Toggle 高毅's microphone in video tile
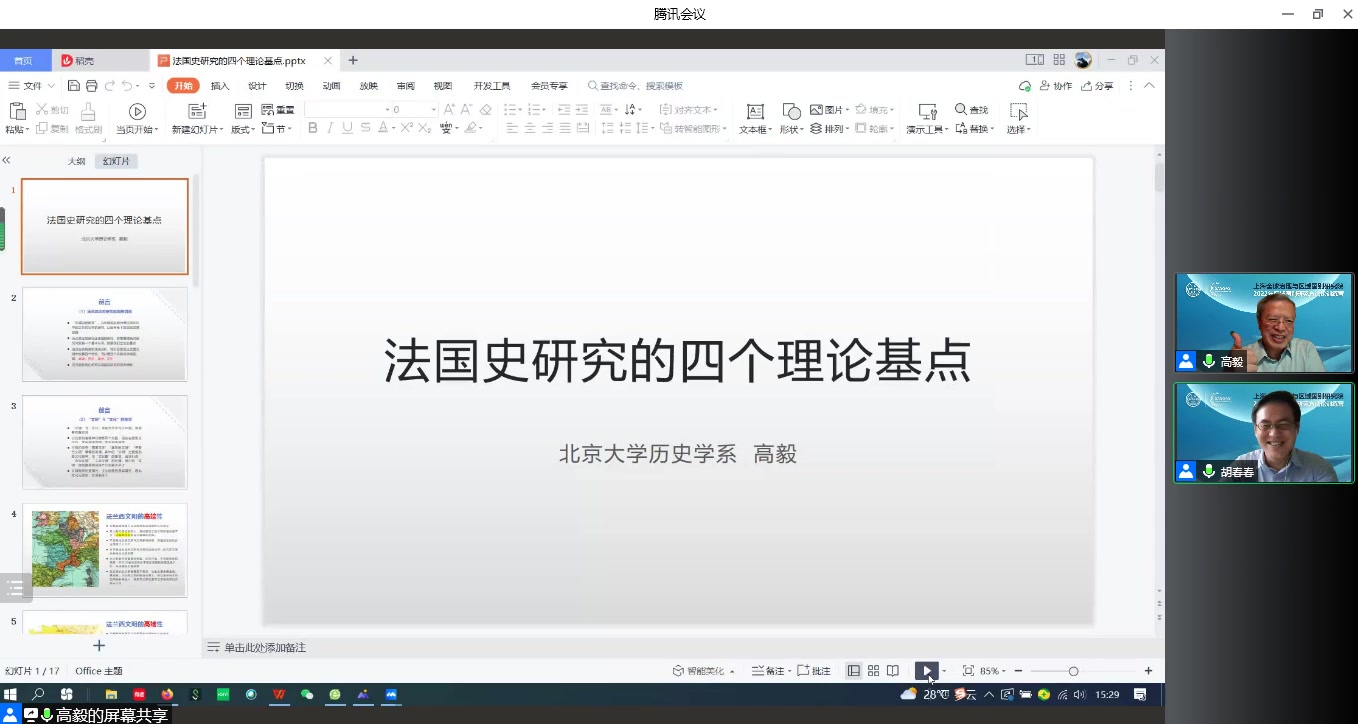Screen dimensions: 1358x724 coord(1209,361)
